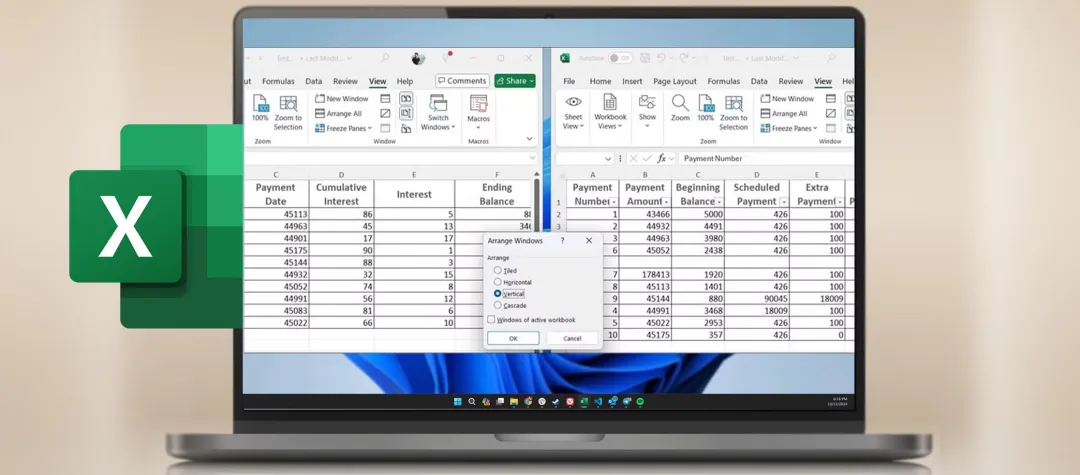Toggle Synchronous Scrolling in left window
This screenshot has width=1080, height=475.
point(406,113)
